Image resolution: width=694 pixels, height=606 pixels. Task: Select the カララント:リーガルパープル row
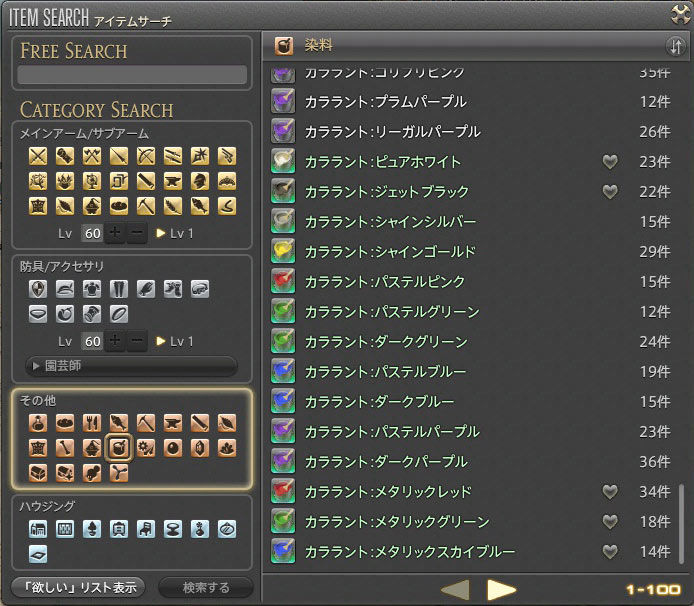(x=471, y=131)
